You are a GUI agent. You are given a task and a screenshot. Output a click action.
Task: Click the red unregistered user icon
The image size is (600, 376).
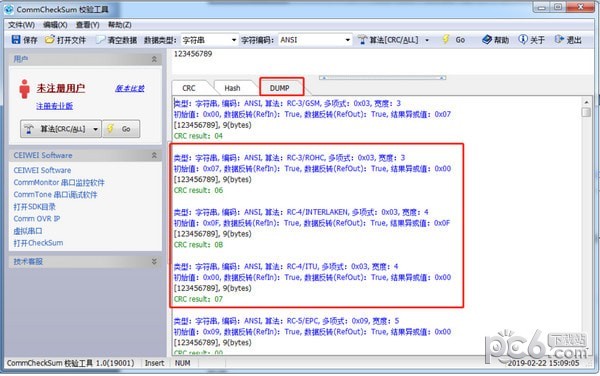coord(24,89)
